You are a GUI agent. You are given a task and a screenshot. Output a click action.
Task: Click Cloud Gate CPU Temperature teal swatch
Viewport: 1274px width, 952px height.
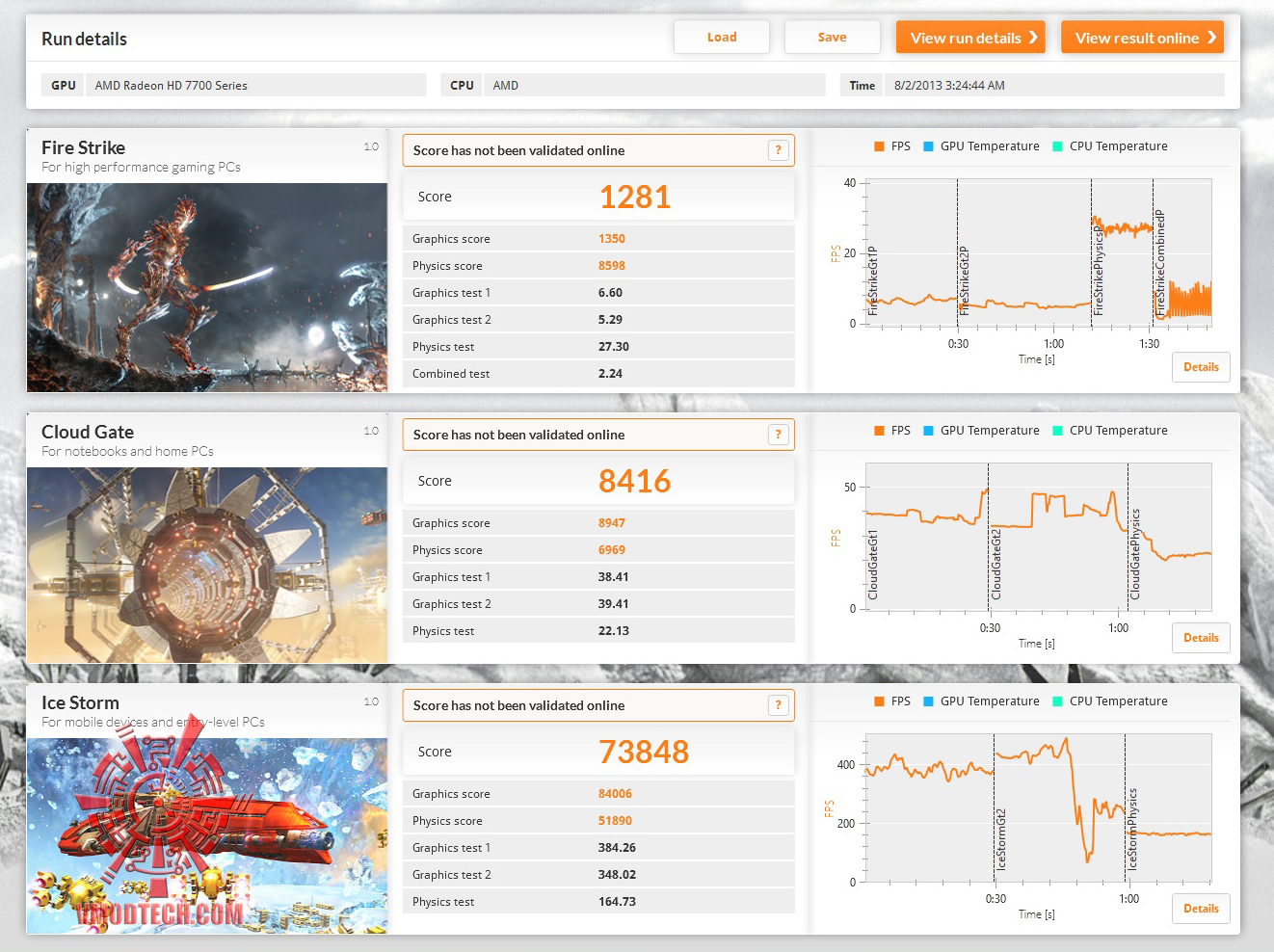click(x=1057, y=431)
